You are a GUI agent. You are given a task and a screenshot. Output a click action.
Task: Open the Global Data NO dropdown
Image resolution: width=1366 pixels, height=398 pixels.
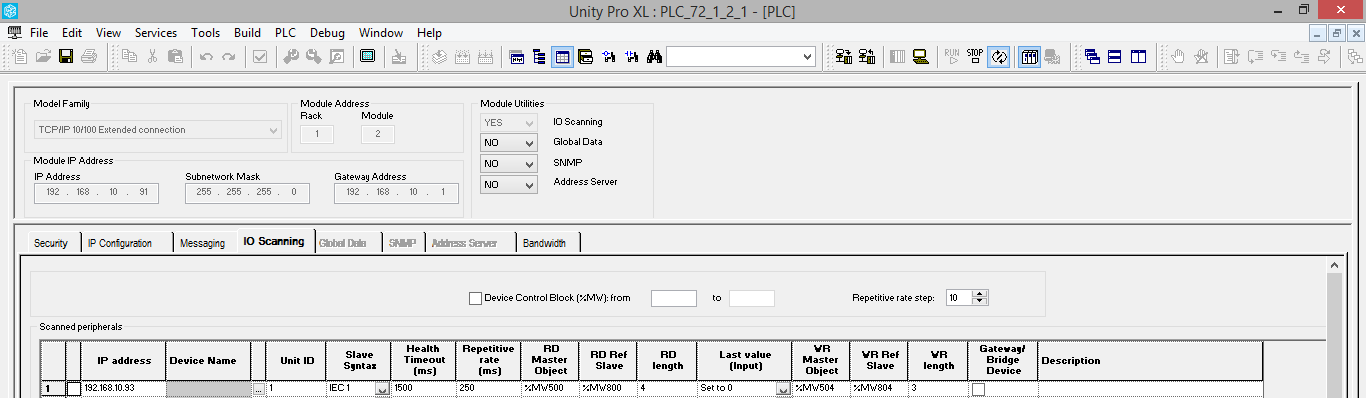point(508,143)
